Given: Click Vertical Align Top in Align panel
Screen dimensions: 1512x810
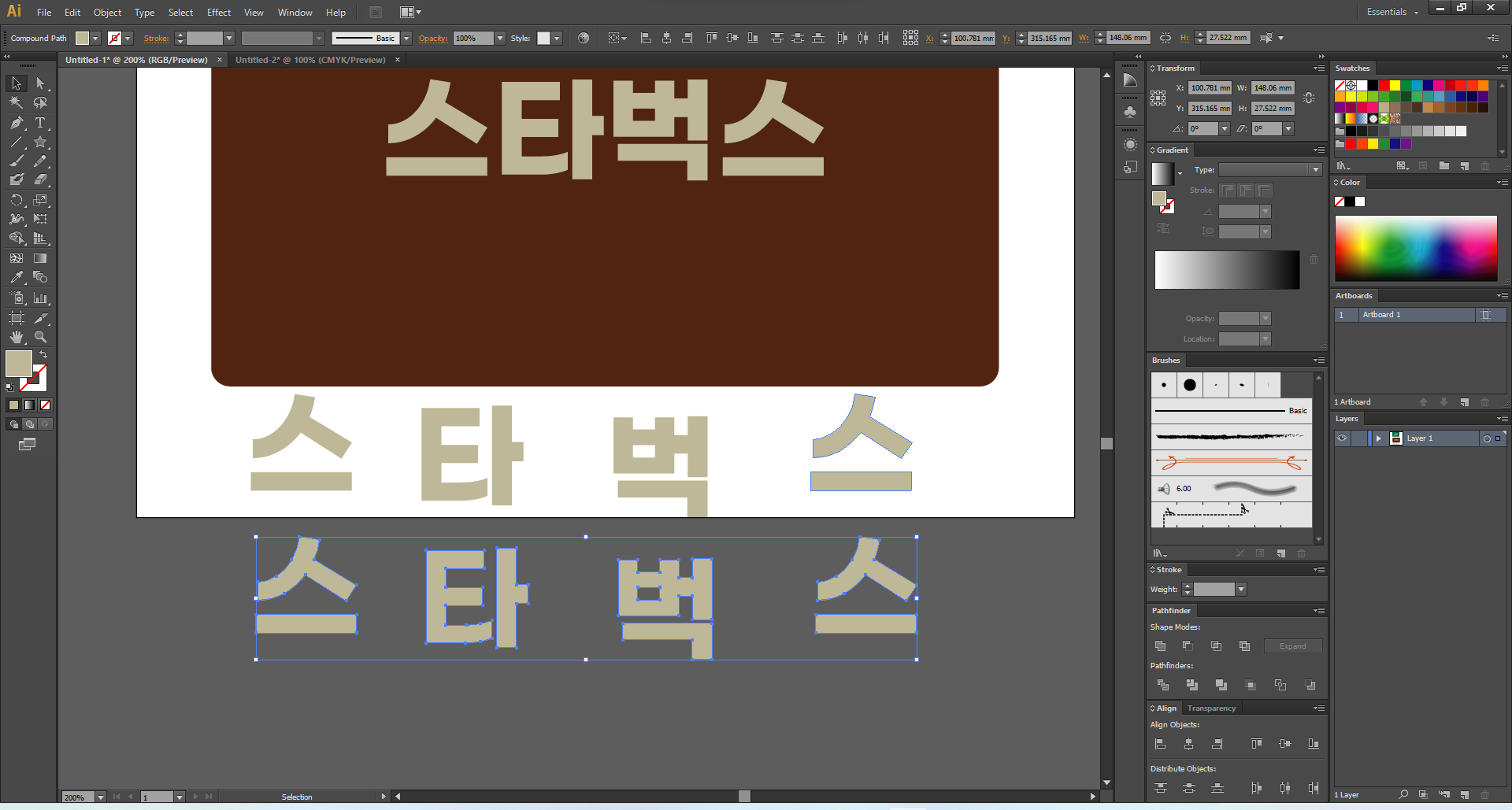Looking at the screenshot, I should [1257, 744].
